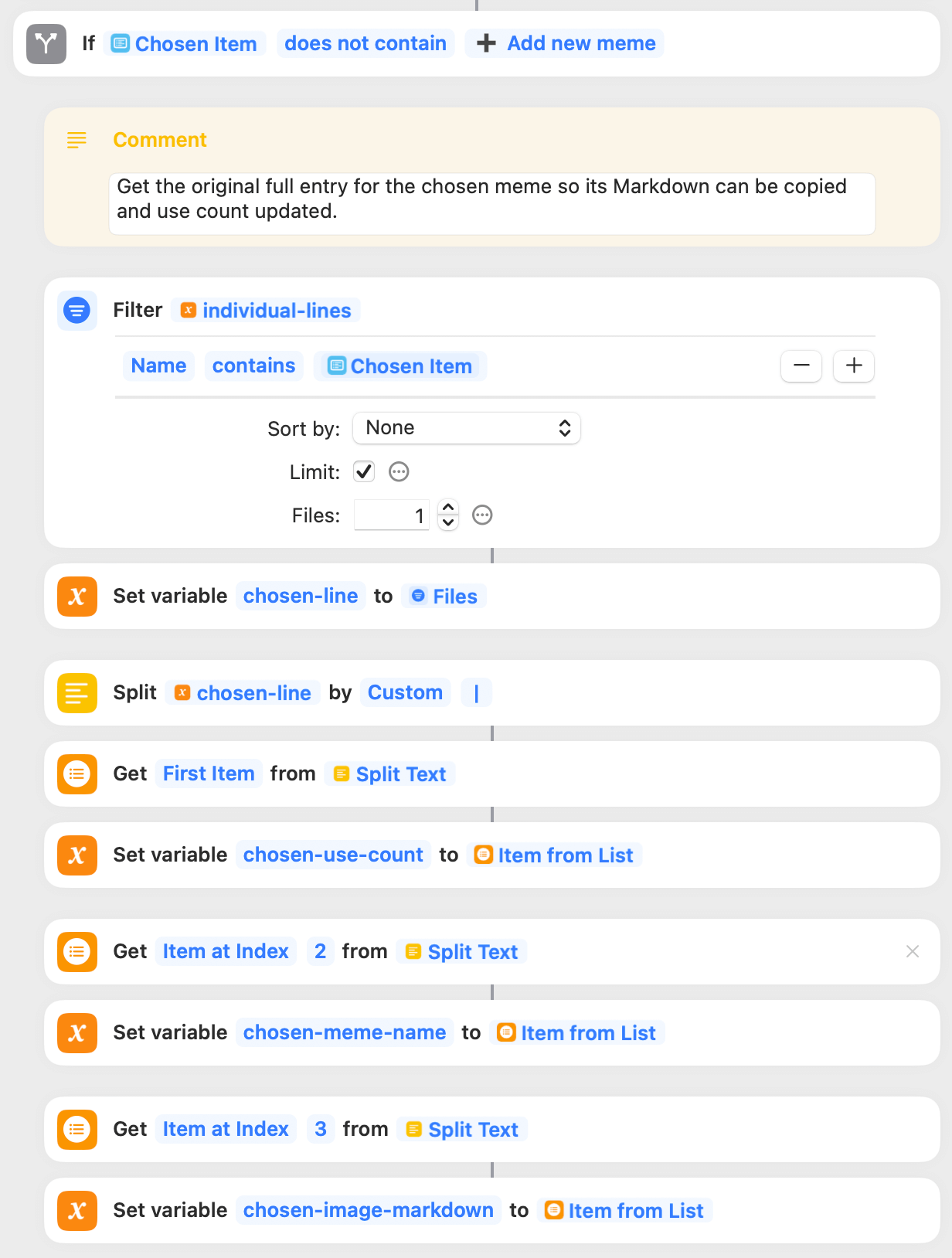This screenshot has height=1258, width=952.
Task: Click the Files number input field
Action: pos(391,515)
